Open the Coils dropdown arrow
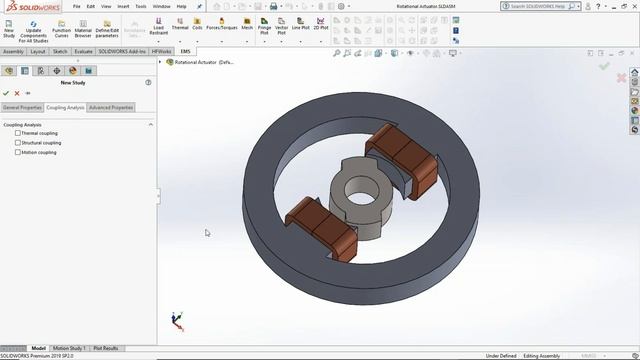This screenshot has width=640, height=360. (x=197, y=41)
